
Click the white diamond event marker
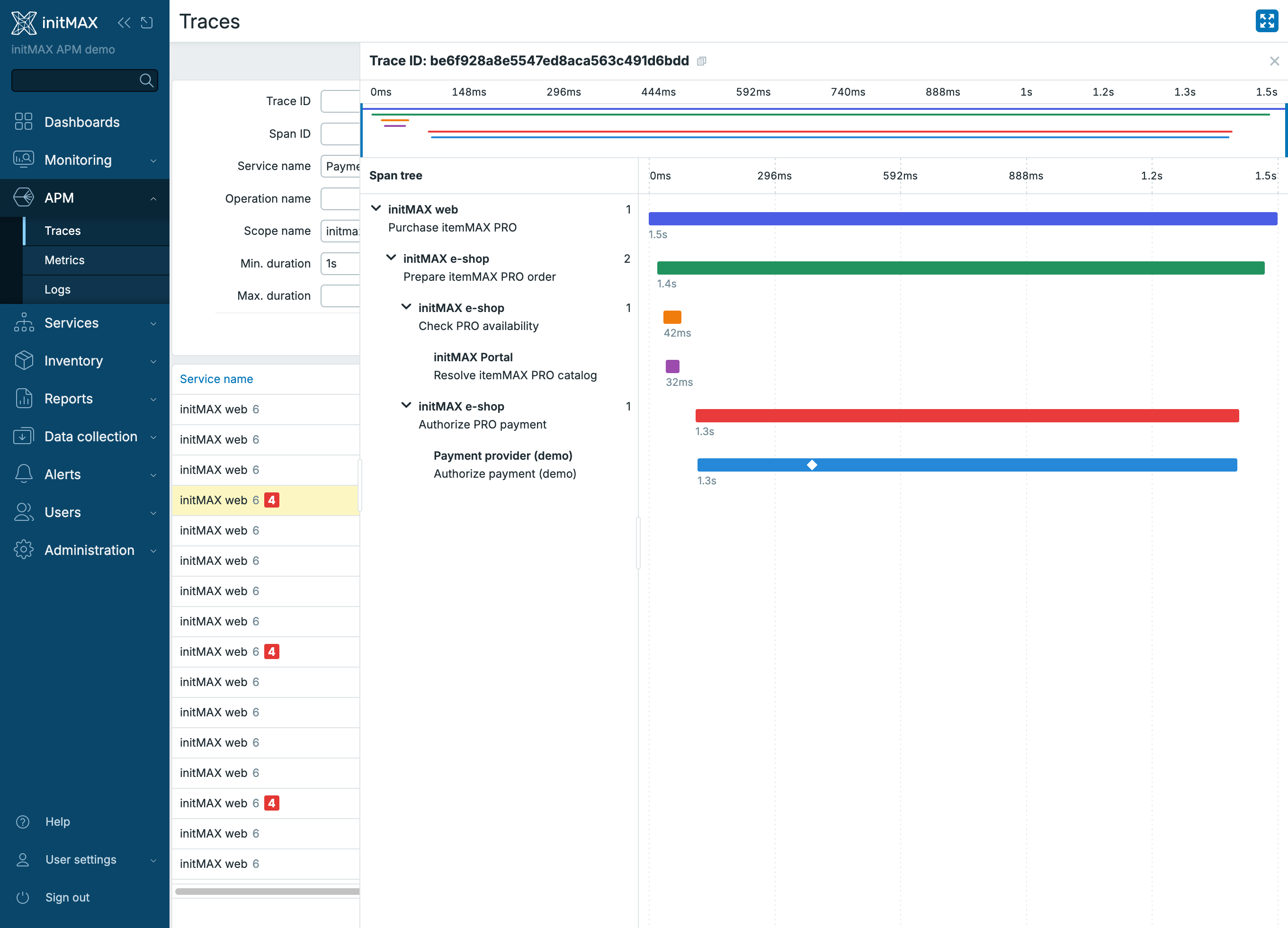(x=812, y=465)
